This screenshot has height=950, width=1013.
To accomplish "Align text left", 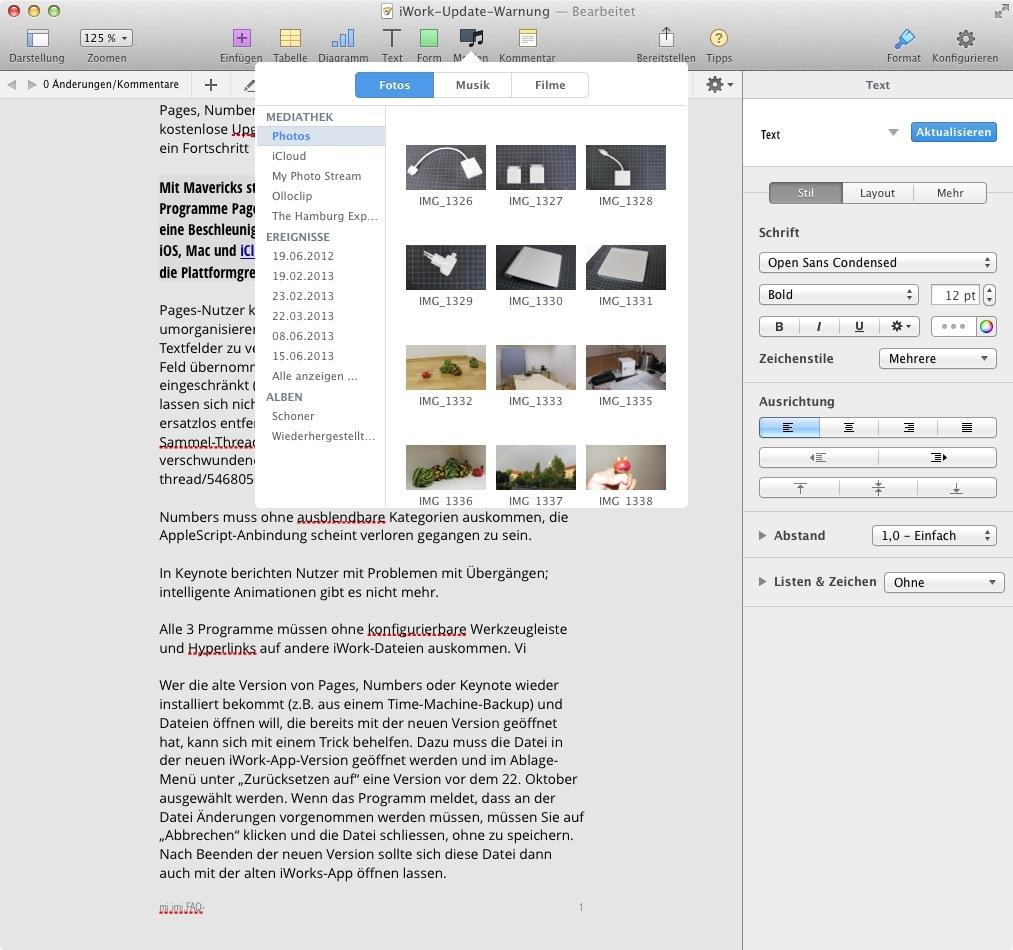I will 789,427.
